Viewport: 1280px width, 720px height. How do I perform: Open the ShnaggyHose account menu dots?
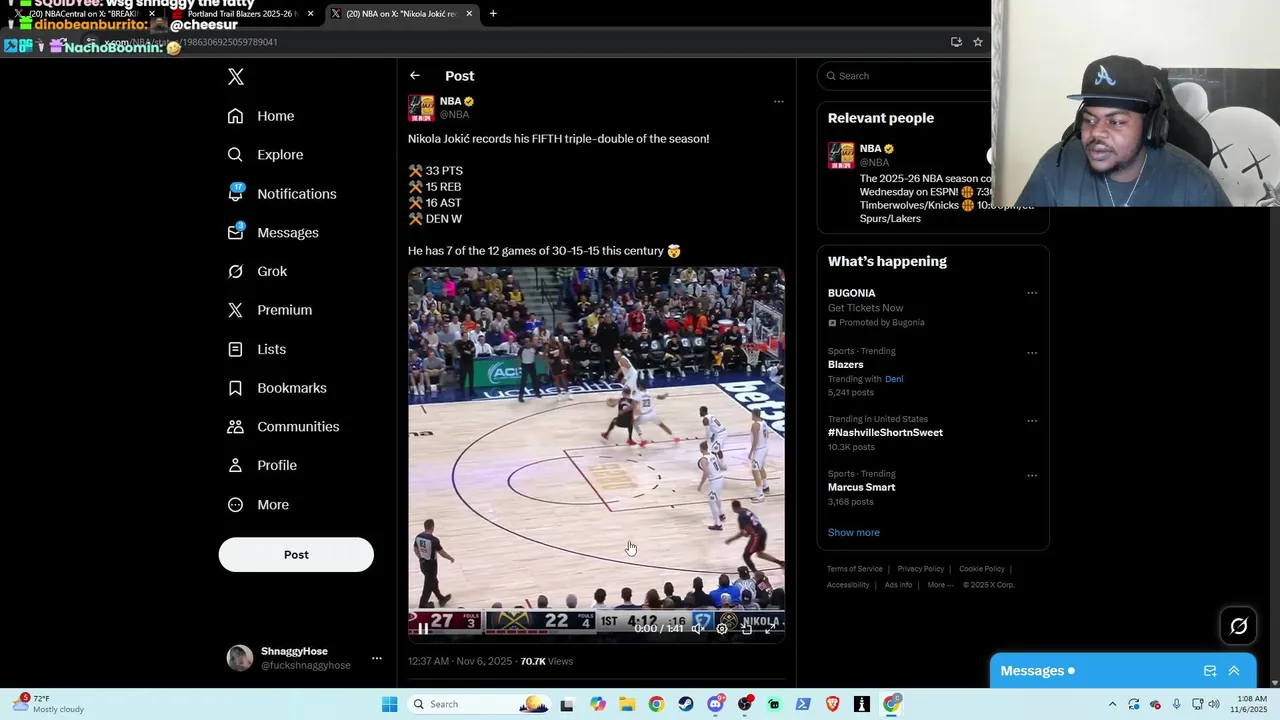(377, 658)
